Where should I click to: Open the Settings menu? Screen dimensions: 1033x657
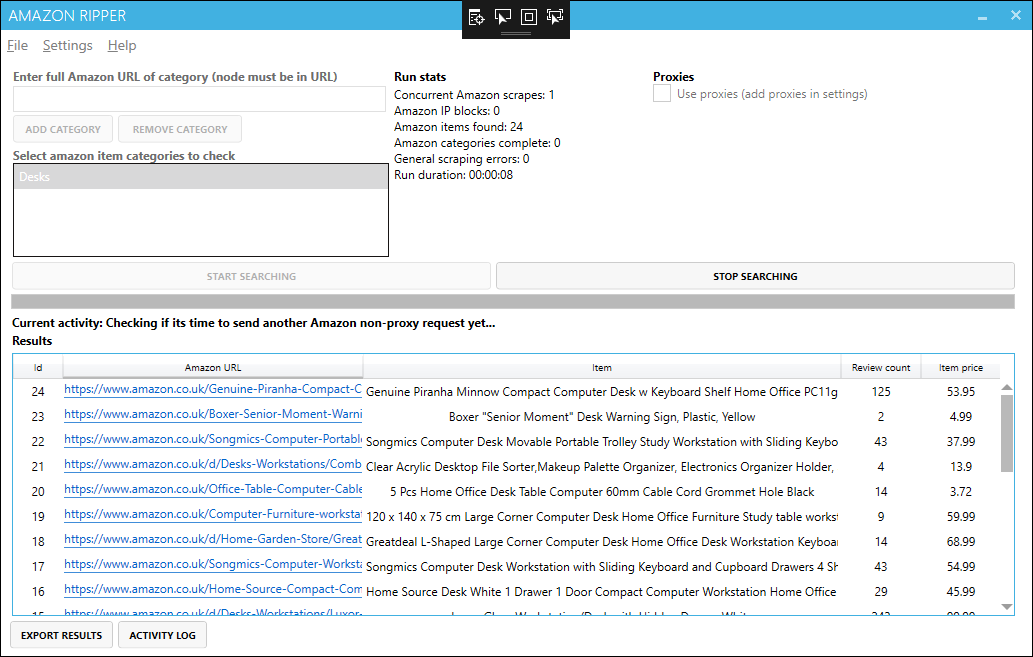(67, 45)
